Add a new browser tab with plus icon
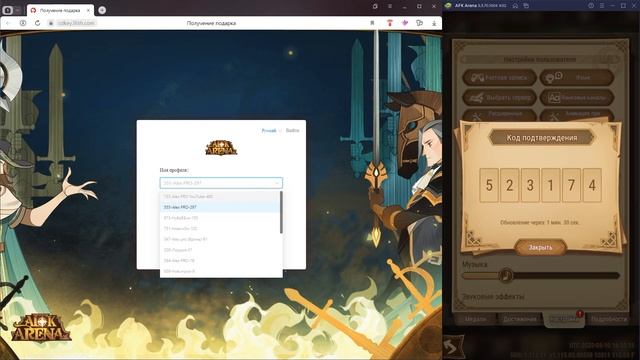The image size is (640, 360). click(x=102, y=10)
